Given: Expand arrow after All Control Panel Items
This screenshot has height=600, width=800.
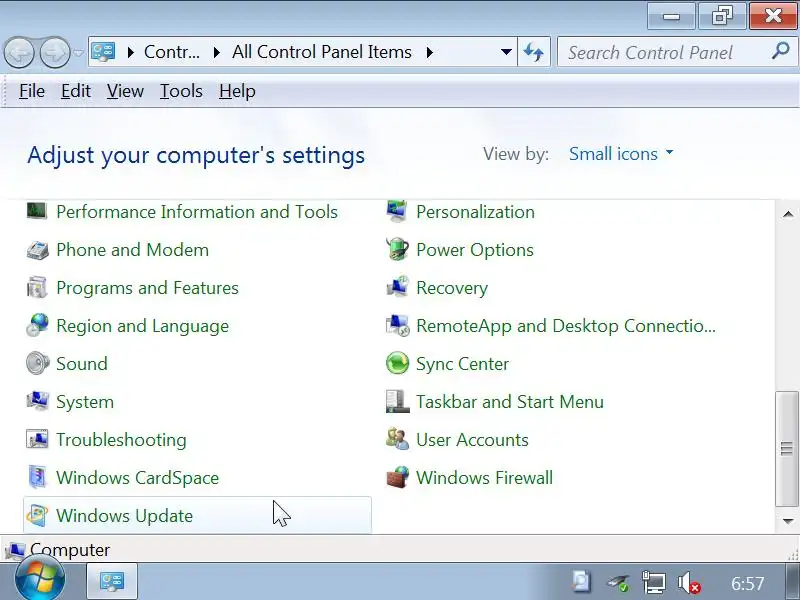Looking at the screenshot, I should click(x=430, y=52).
